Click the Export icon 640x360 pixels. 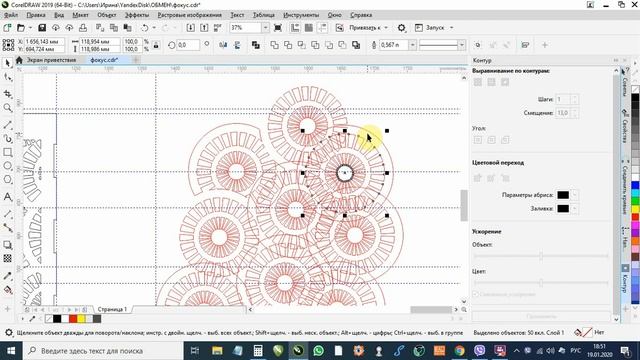[x=204, y=28]
